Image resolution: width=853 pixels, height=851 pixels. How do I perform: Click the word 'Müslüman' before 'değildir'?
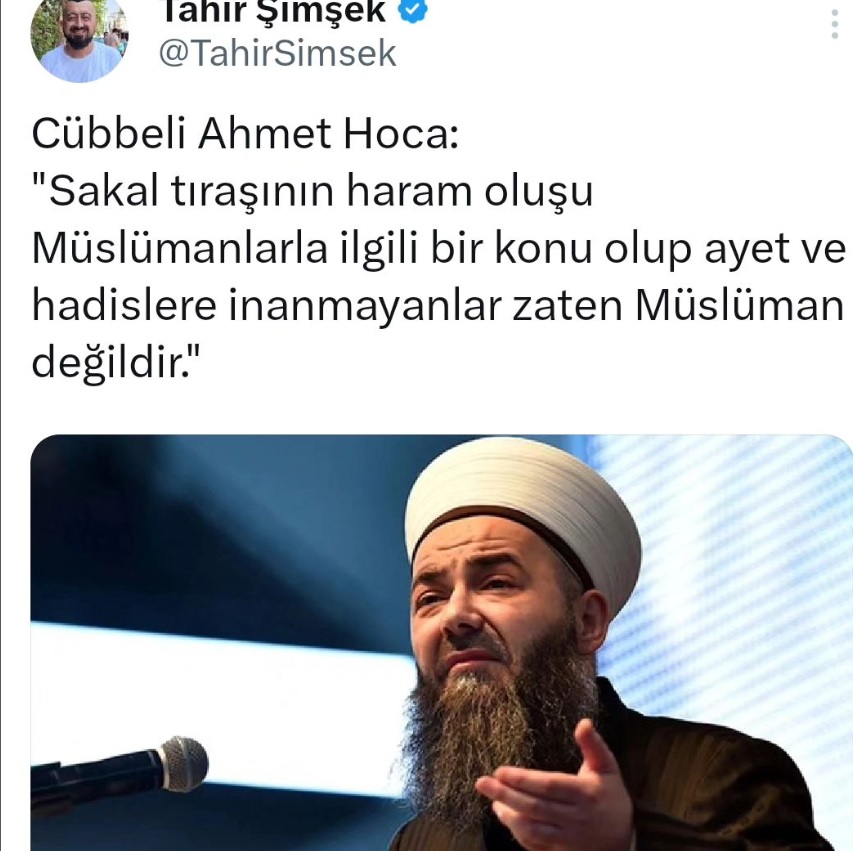click(739, 305)
